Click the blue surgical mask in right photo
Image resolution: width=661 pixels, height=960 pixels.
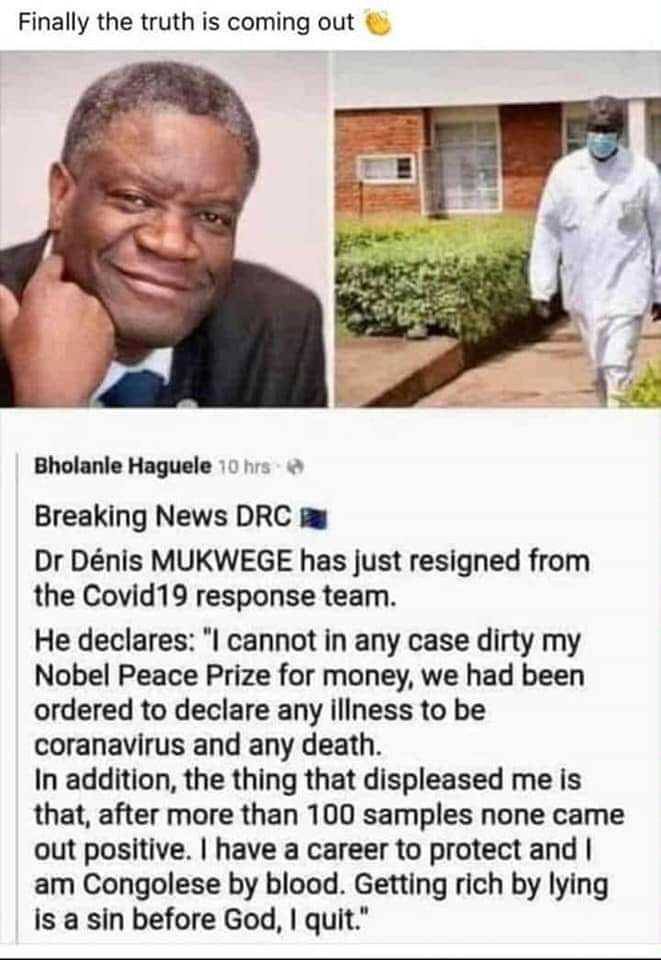pos(602,145)
